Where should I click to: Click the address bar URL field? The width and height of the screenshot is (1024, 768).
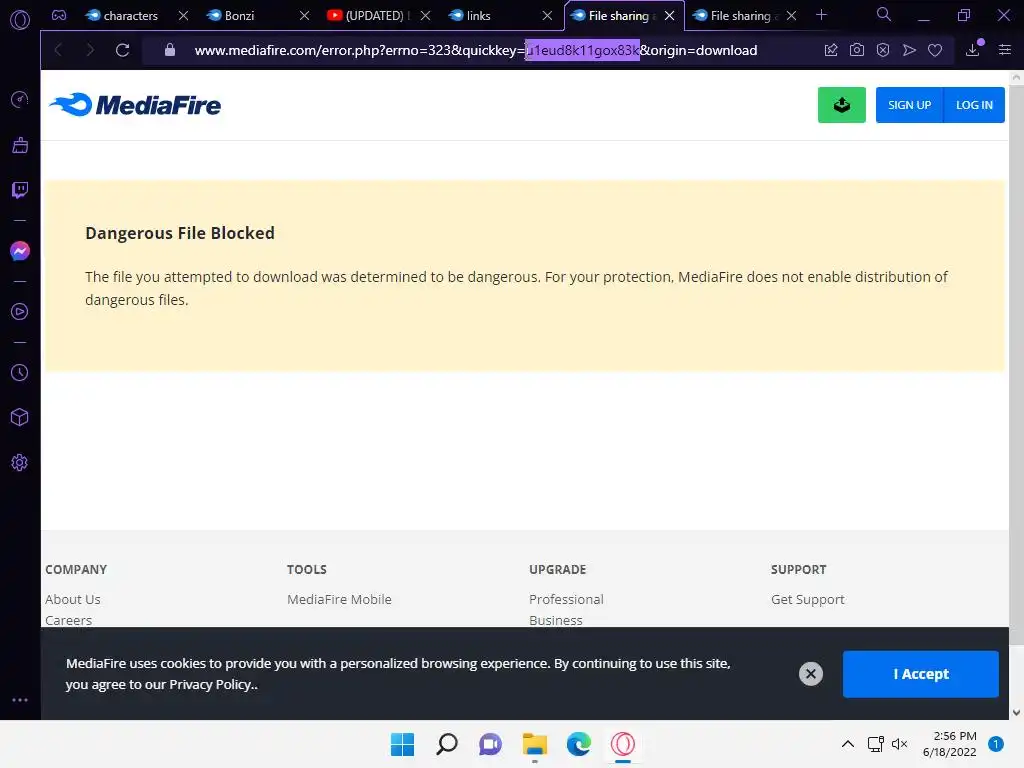click(x=475, y=50)
